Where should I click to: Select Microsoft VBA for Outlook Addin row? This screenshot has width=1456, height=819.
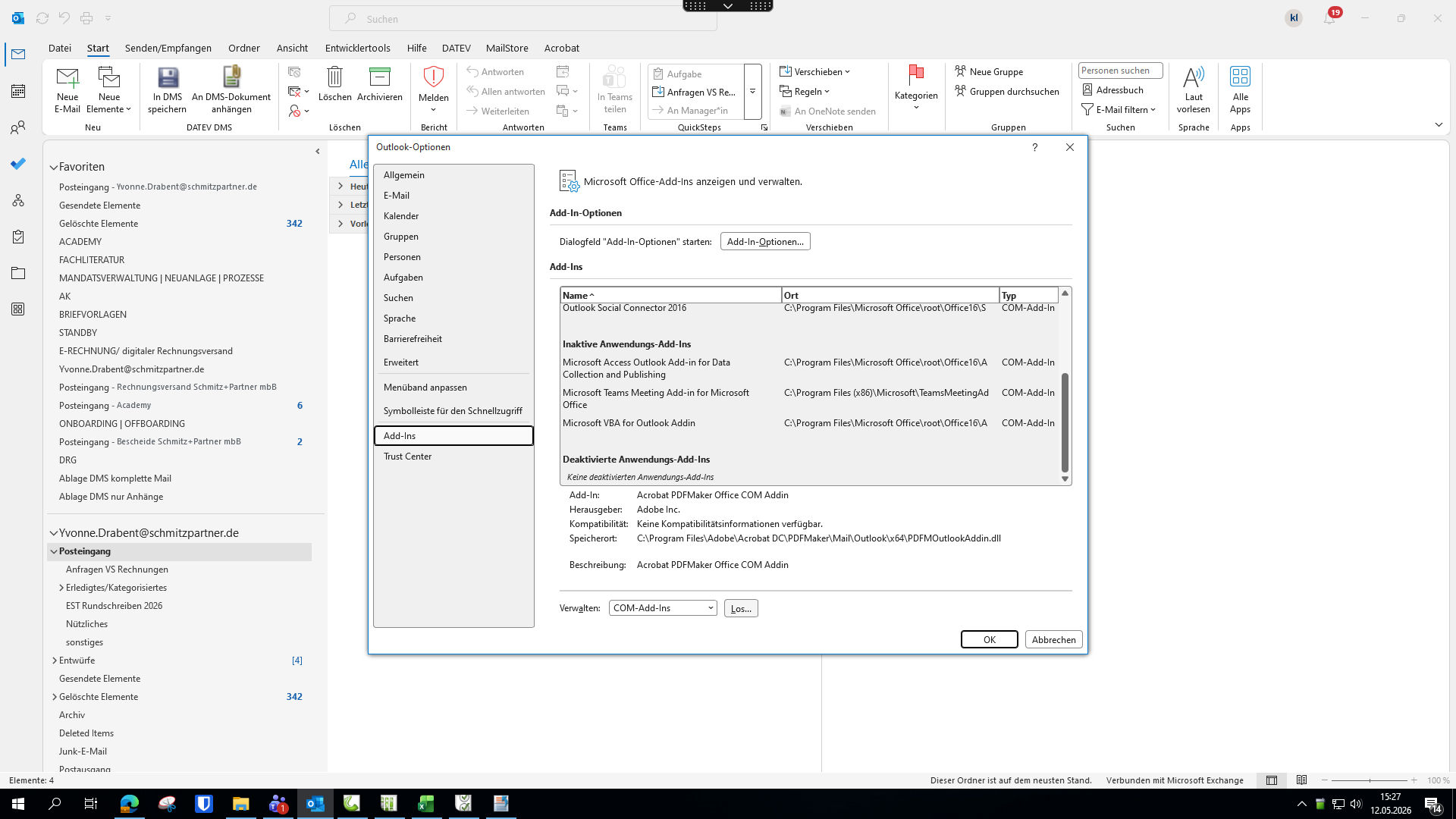(809, 423)
